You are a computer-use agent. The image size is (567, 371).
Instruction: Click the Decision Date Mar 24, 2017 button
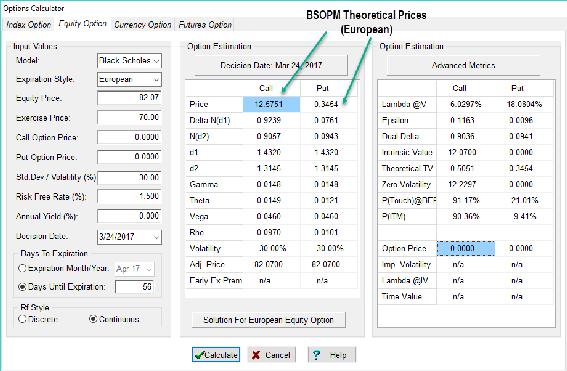click(x=271, y=65)
